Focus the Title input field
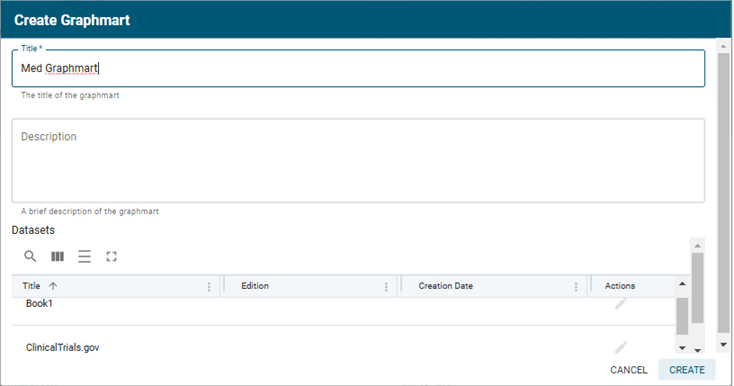 pos(358,68)
